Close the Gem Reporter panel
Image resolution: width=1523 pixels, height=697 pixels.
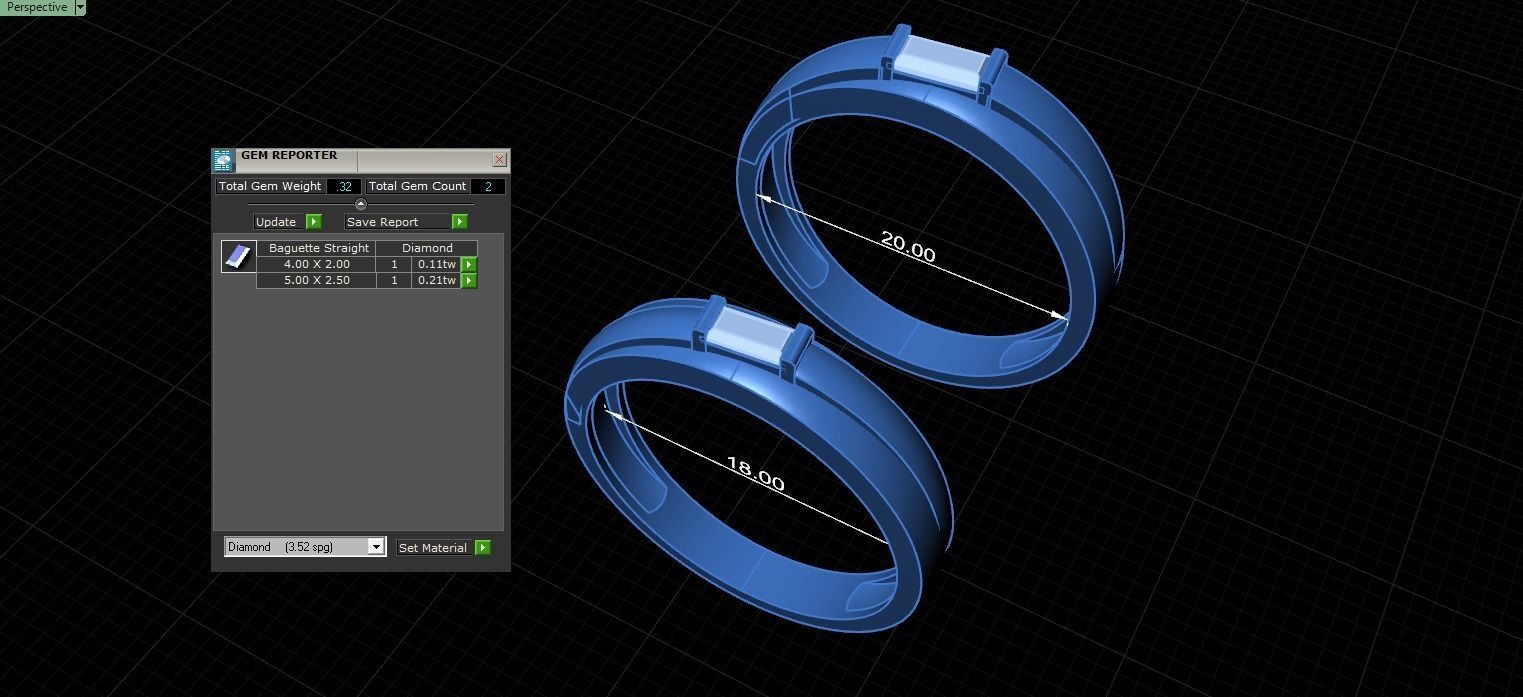pos(500,160)
